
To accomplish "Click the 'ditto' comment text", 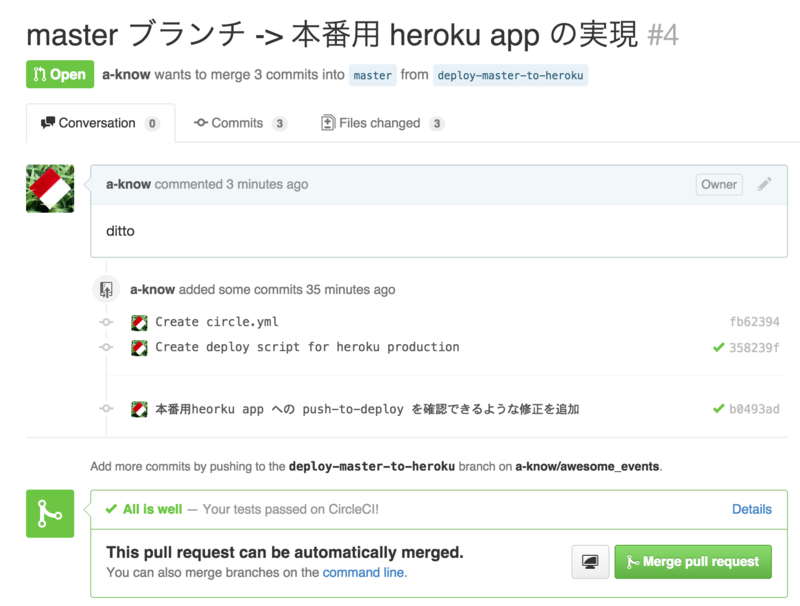I will point(120,231).
